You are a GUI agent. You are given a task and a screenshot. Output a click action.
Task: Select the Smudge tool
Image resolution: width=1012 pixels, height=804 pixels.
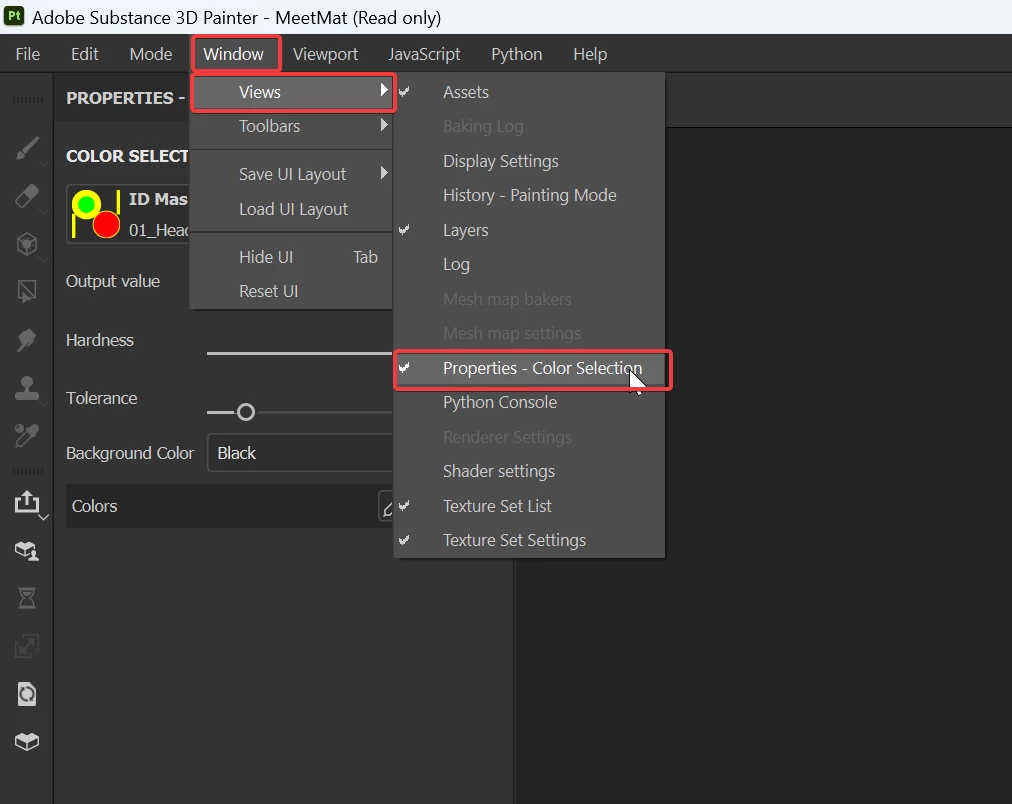[26, 339]
